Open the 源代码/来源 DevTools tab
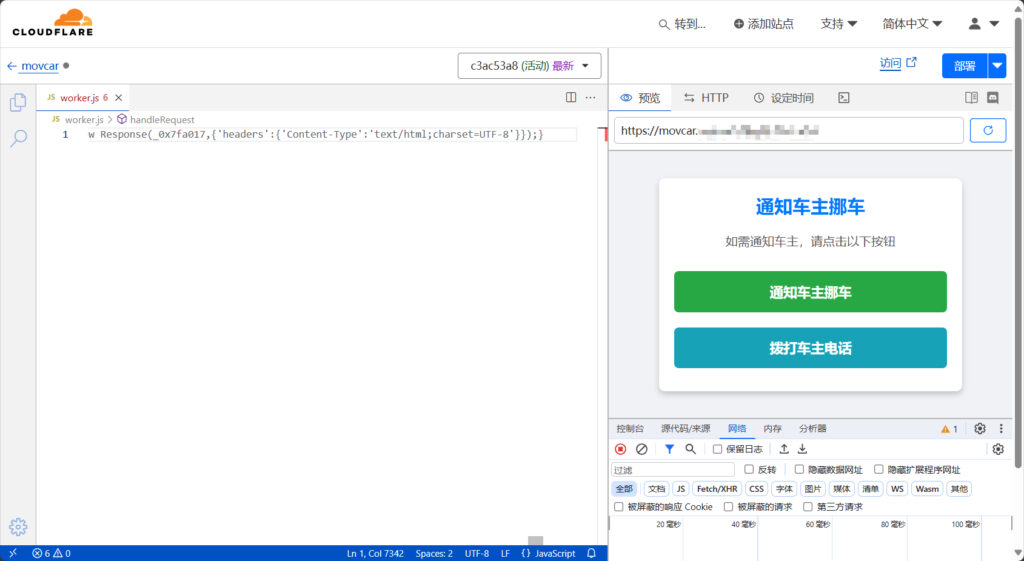The width and height of the screenshot is (1024, 561). click(x=685, y=428)
